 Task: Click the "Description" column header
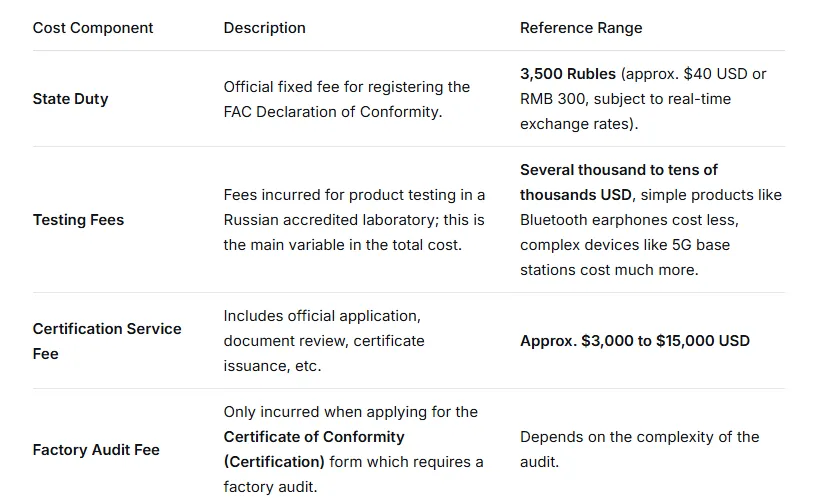[265, 28]
